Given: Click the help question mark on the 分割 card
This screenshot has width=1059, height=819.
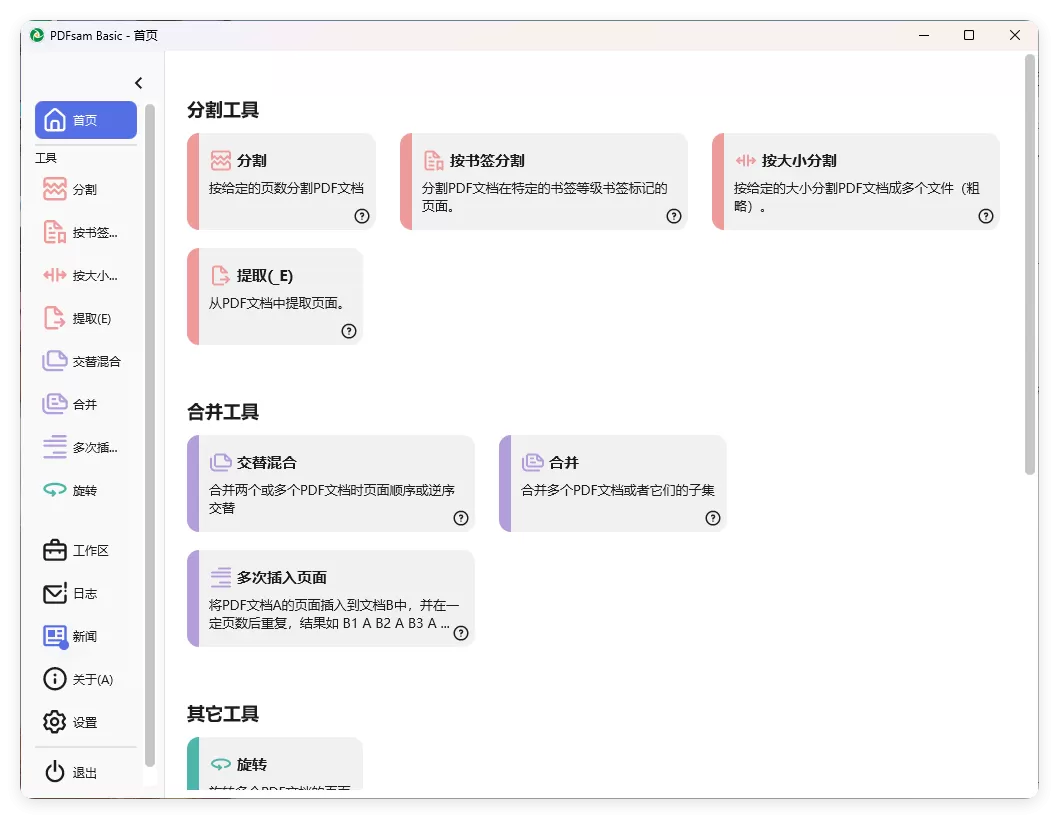Looking at the screenshot, I should point(361,216).
